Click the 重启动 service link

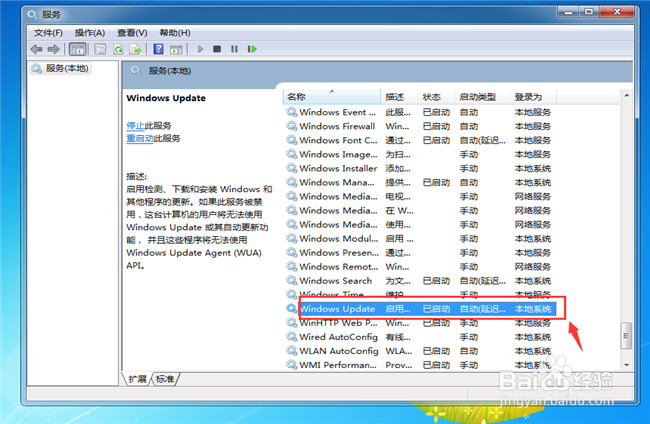pos(140,138)
